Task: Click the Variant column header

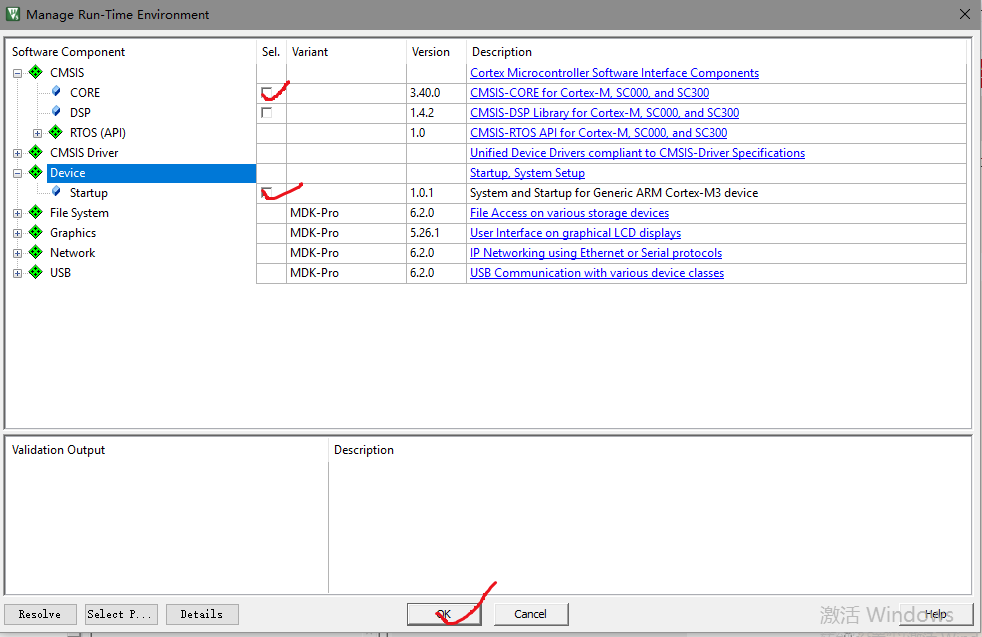Action: coord(309,52)
